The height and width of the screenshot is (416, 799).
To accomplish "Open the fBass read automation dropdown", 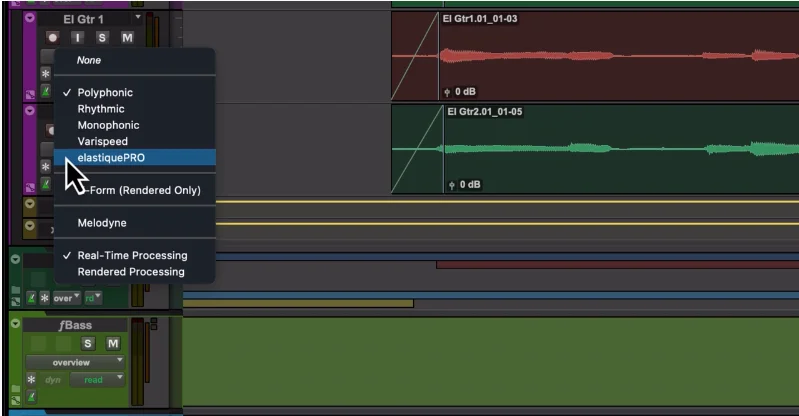I will [97, 380].
